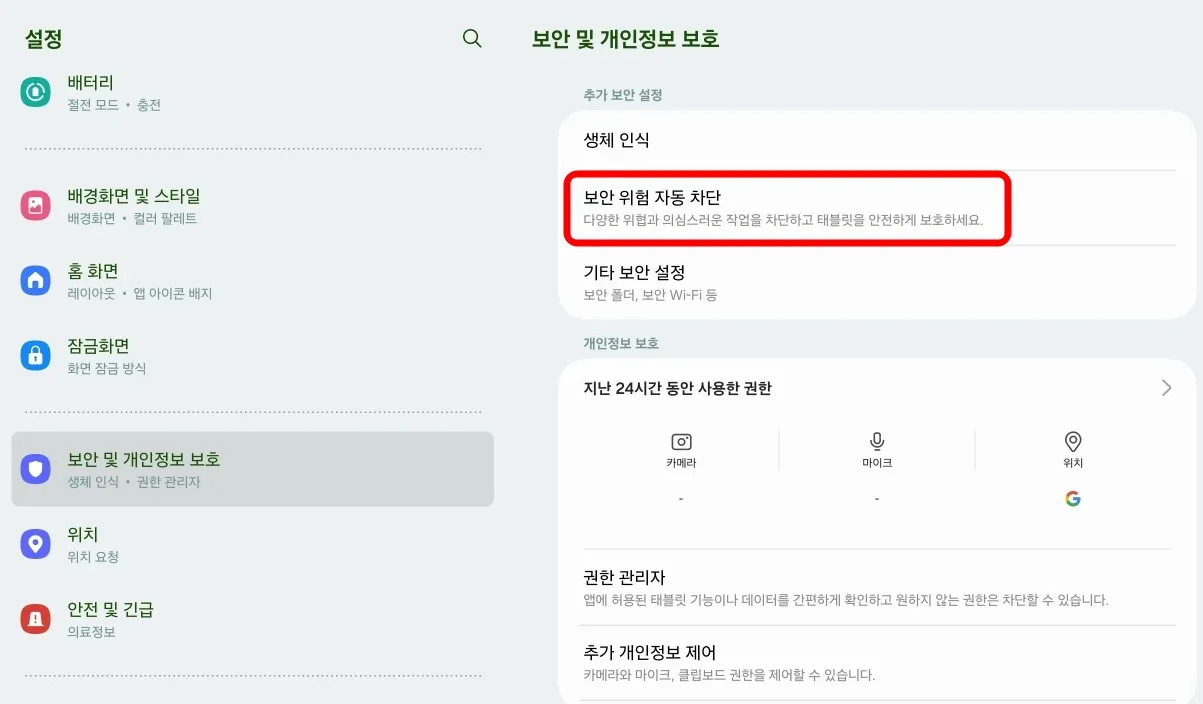
Task: Open the search magnifier in 설정
Action: pyautogui.click(x=471, y=39)
